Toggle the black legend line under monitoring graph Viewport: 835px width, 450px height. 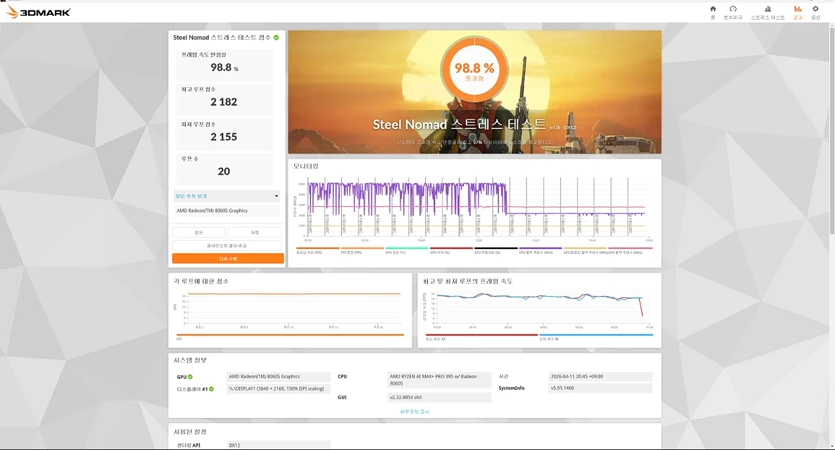(x=496, y=248)
